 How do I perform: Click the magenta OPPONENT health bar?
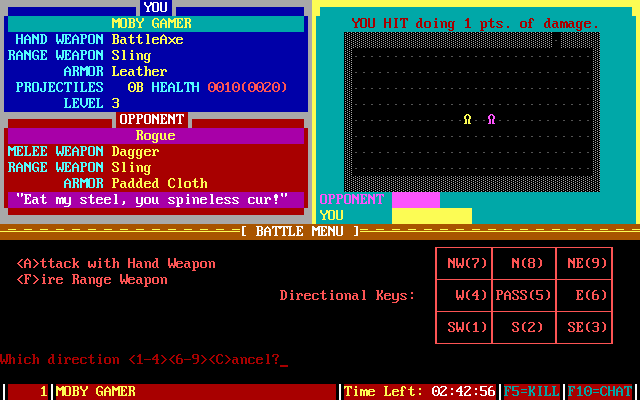click(415, 199)
